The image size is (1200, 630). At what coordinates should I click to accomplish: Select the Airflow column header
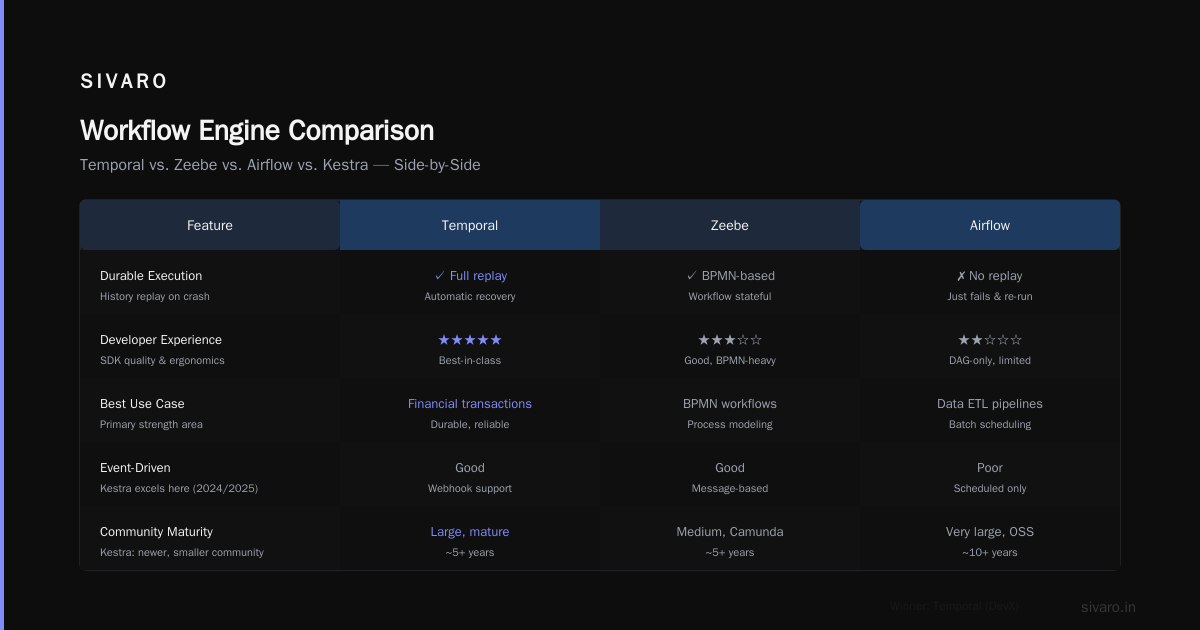(990, 225)
